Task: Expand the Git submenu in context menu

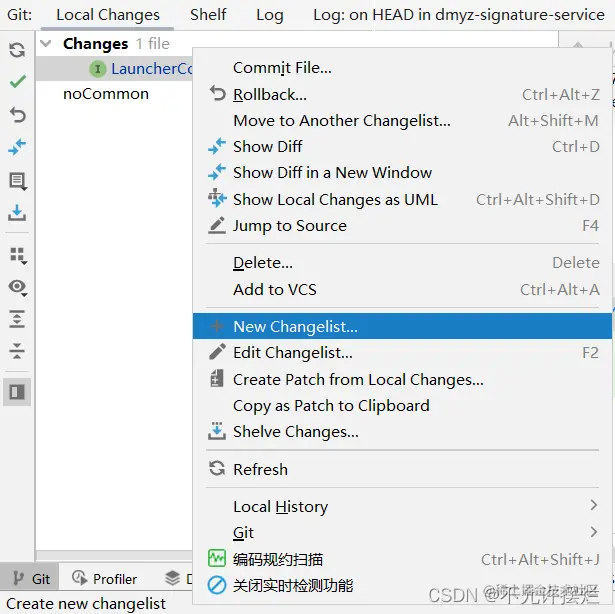Action: tap(244, 533)
